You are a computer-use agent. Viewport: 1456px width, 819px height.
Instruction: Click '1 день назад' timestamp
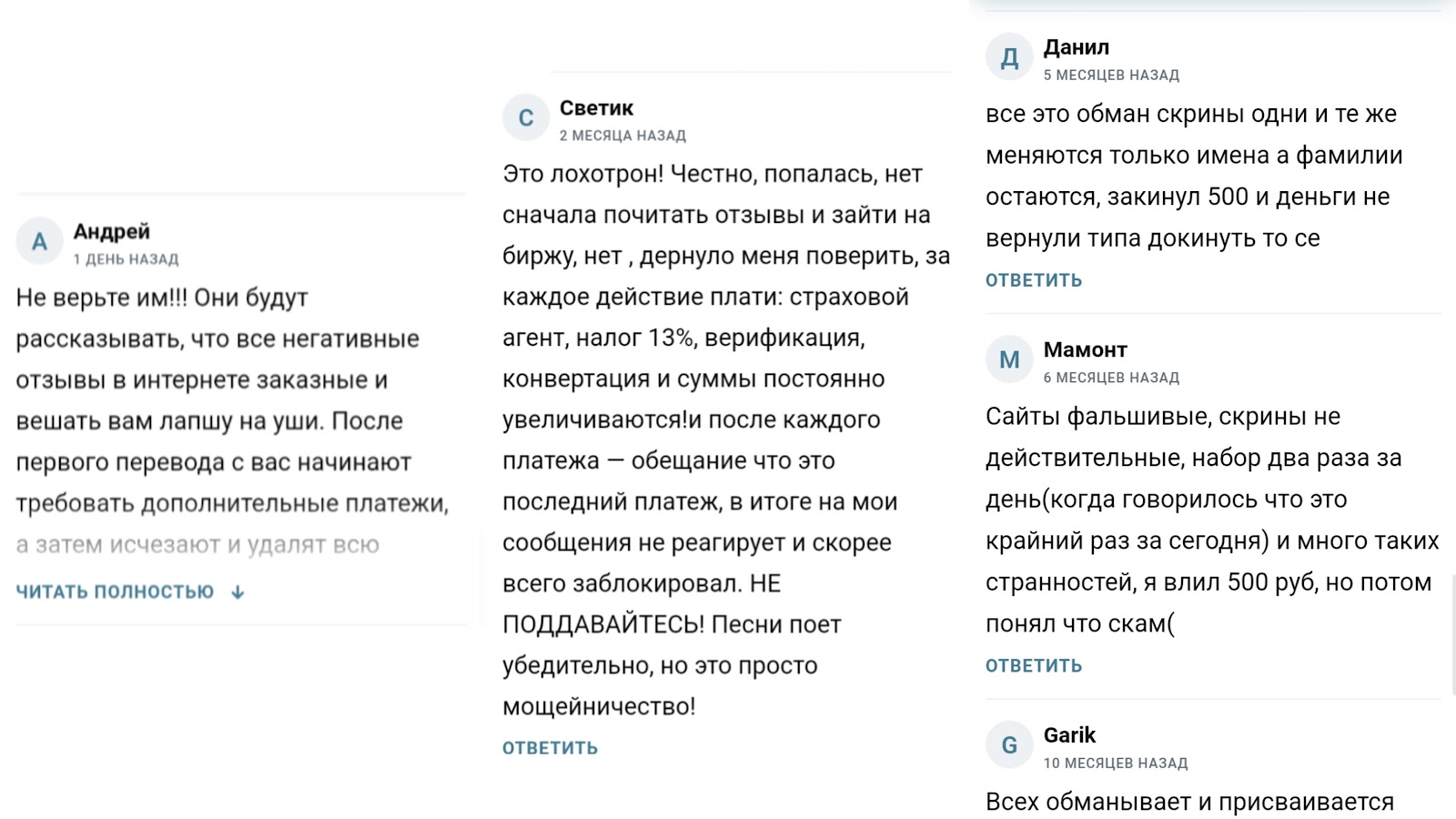126,259
